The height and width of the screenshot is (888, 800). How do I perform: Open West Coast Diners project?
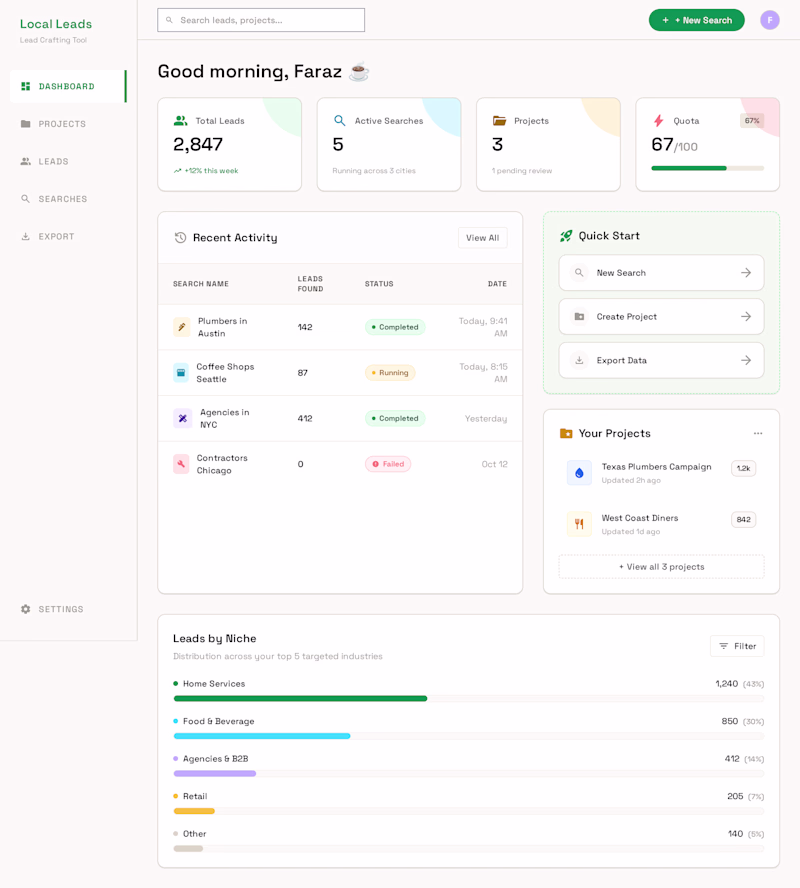[661, 524]
